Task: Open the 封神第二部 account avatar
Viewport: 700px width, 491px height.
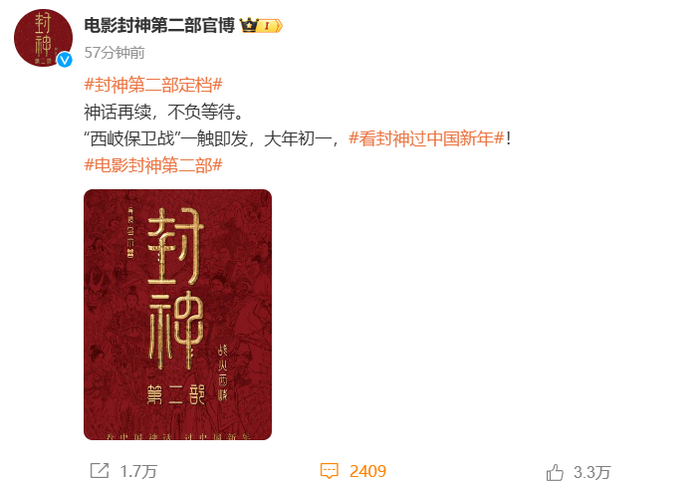Action: point(43,38)
